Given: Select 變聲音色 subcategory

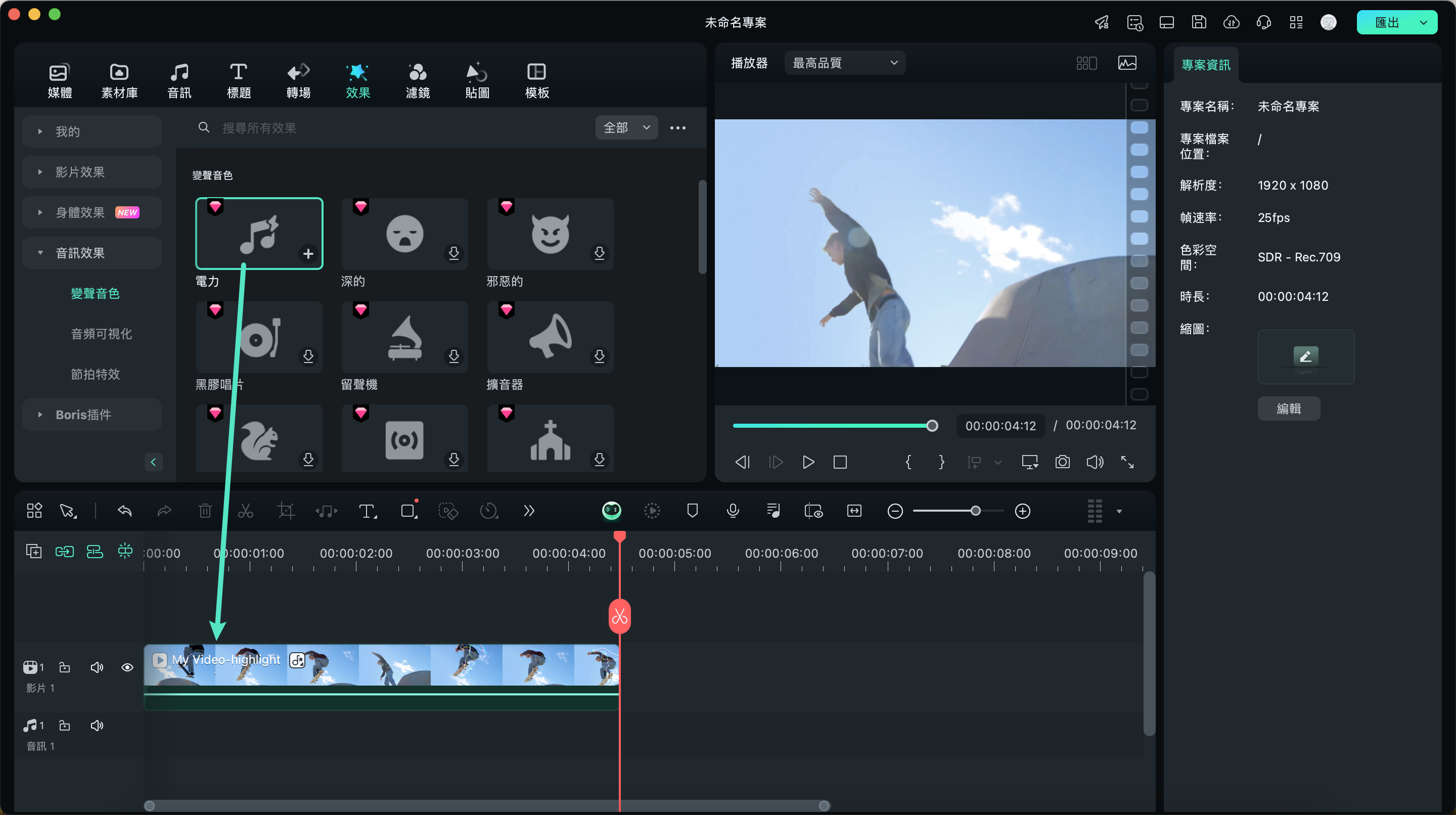Looking at the screenshot, I should pyautogui.click(x=95, y=293).
